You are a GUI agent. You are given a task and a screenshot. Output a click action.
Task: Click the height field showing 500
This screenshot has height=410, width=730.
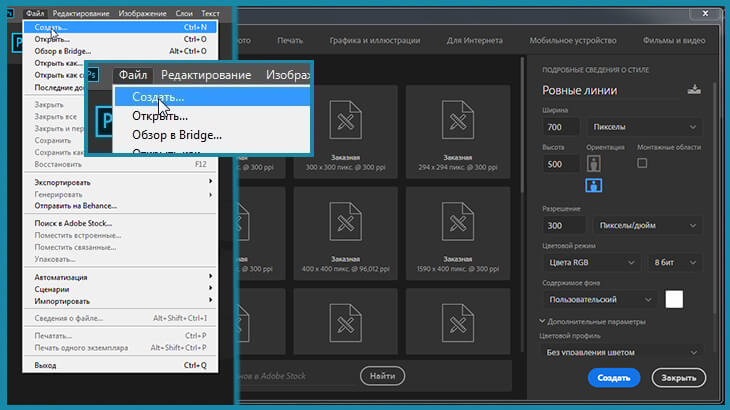(561, 164)
